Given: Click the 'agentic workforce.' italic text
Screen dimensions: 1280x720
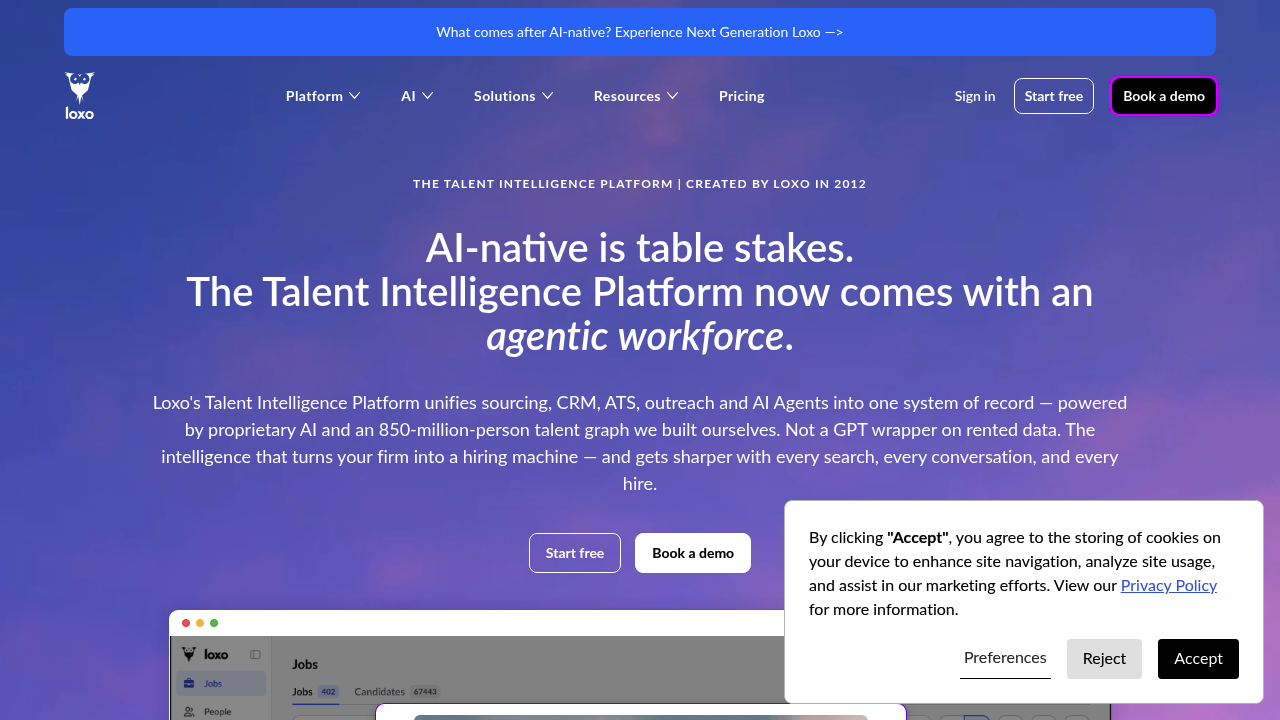Looking at the screenshot, I should [x=640, y=336].
